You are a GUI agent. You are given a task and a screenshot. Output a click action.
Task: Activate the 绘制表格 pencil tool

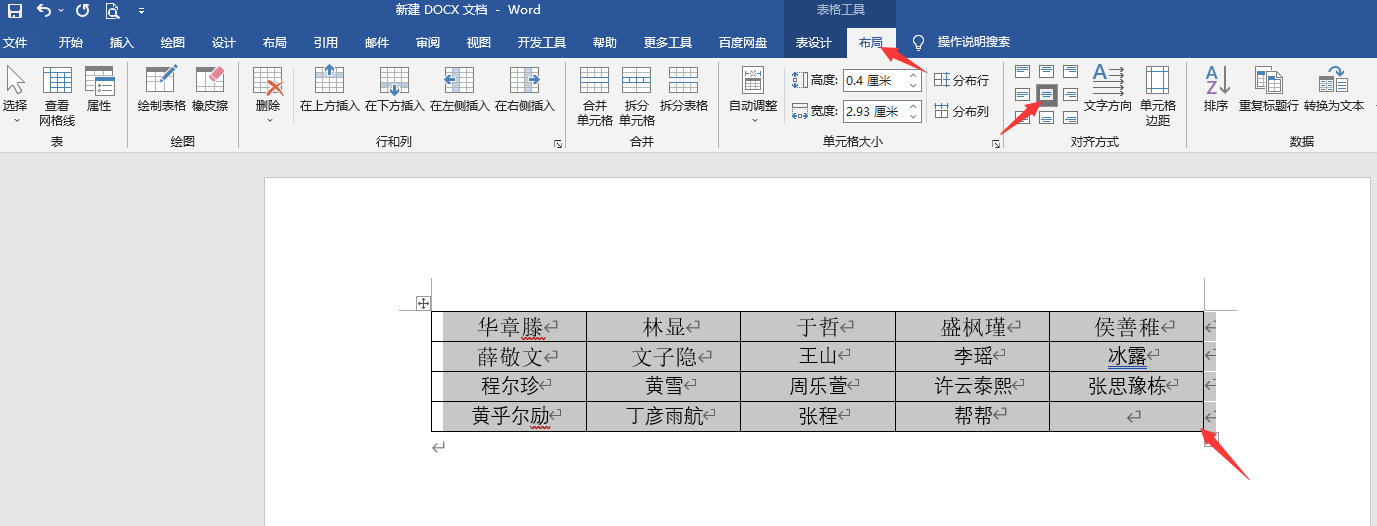tap(161, 90)
